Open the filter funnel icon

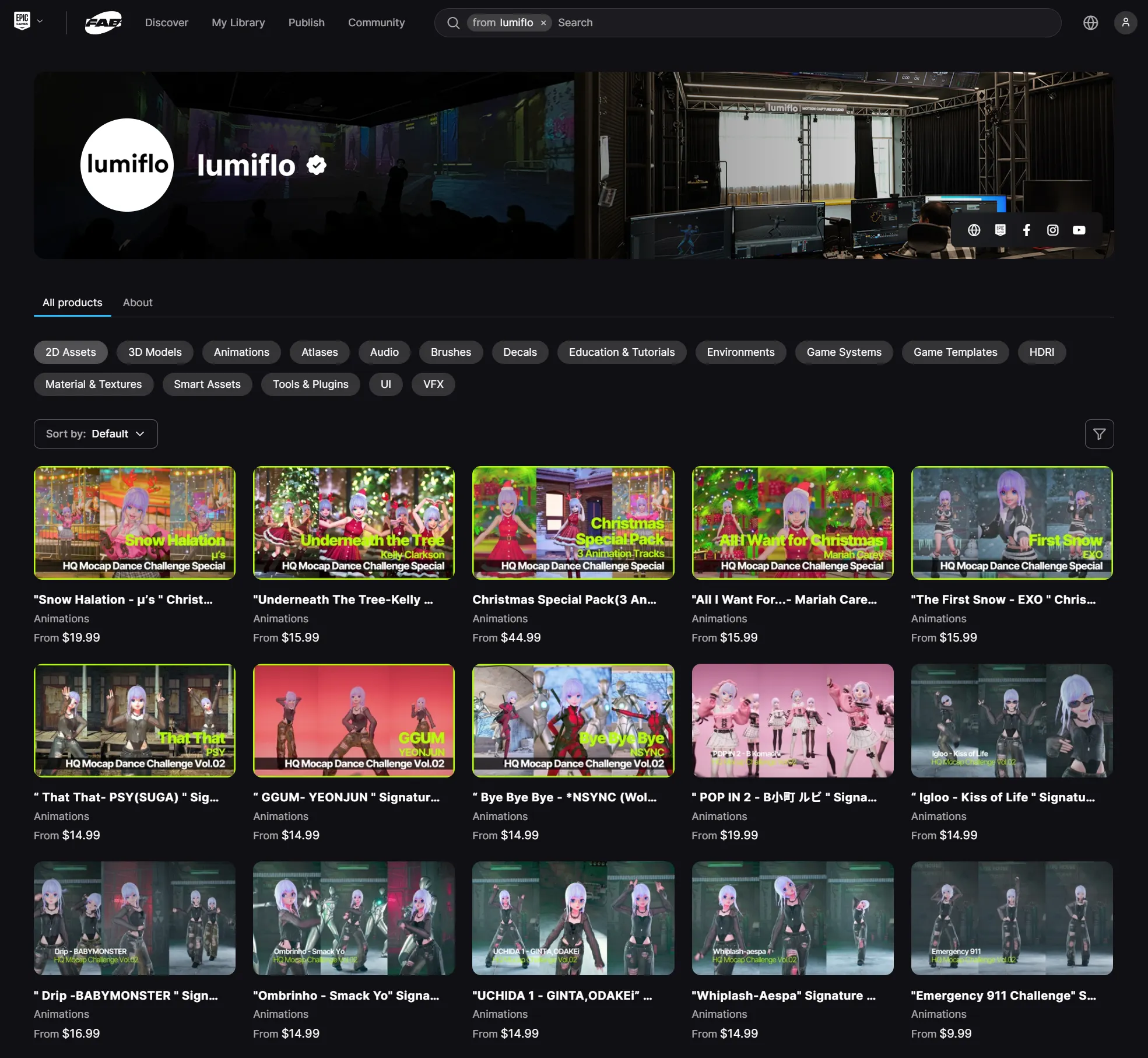[1099, 434]
